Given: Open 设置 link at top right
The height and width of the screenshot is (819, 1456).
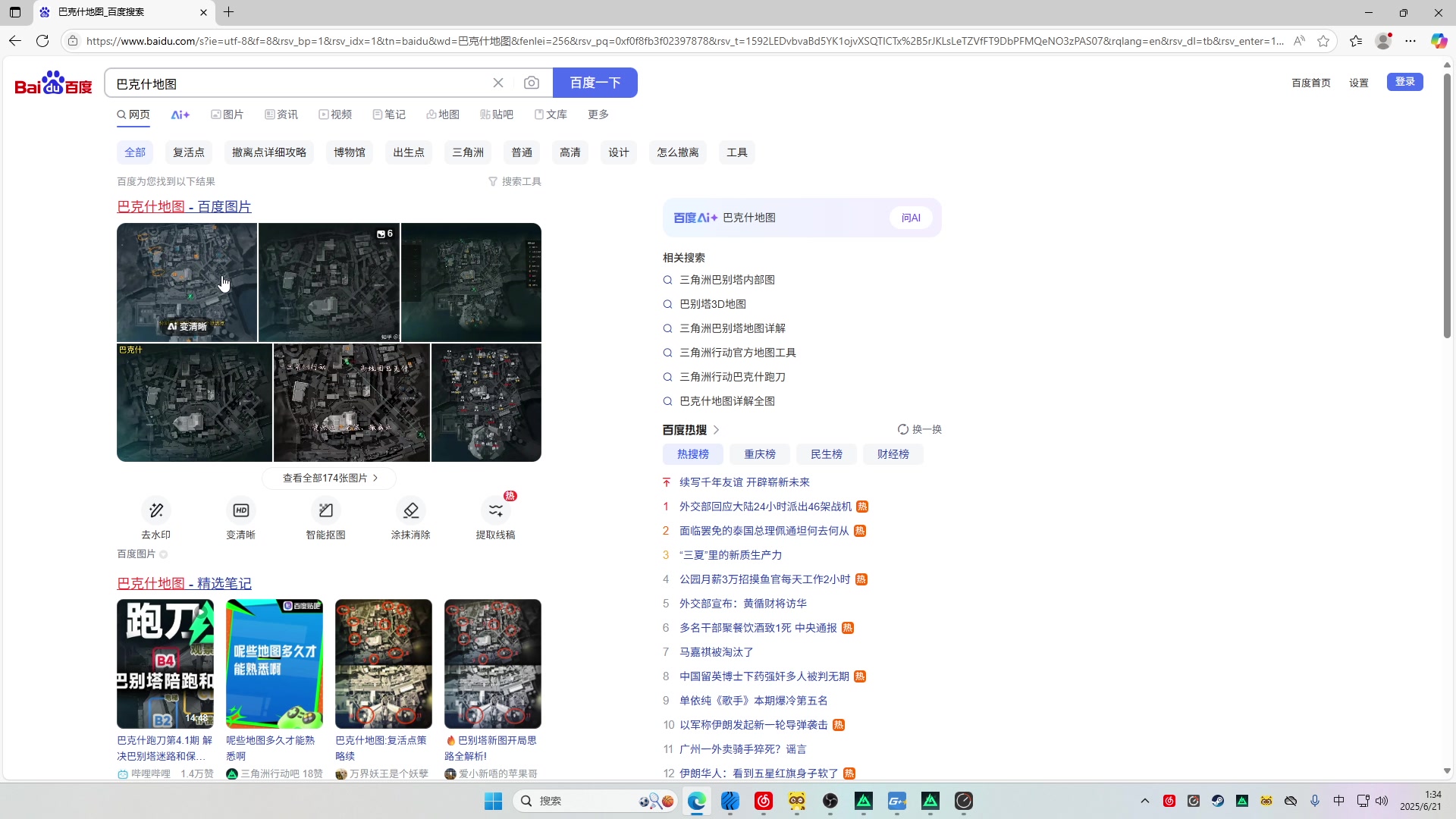Looking at the screenshot, I should 1359,83.
